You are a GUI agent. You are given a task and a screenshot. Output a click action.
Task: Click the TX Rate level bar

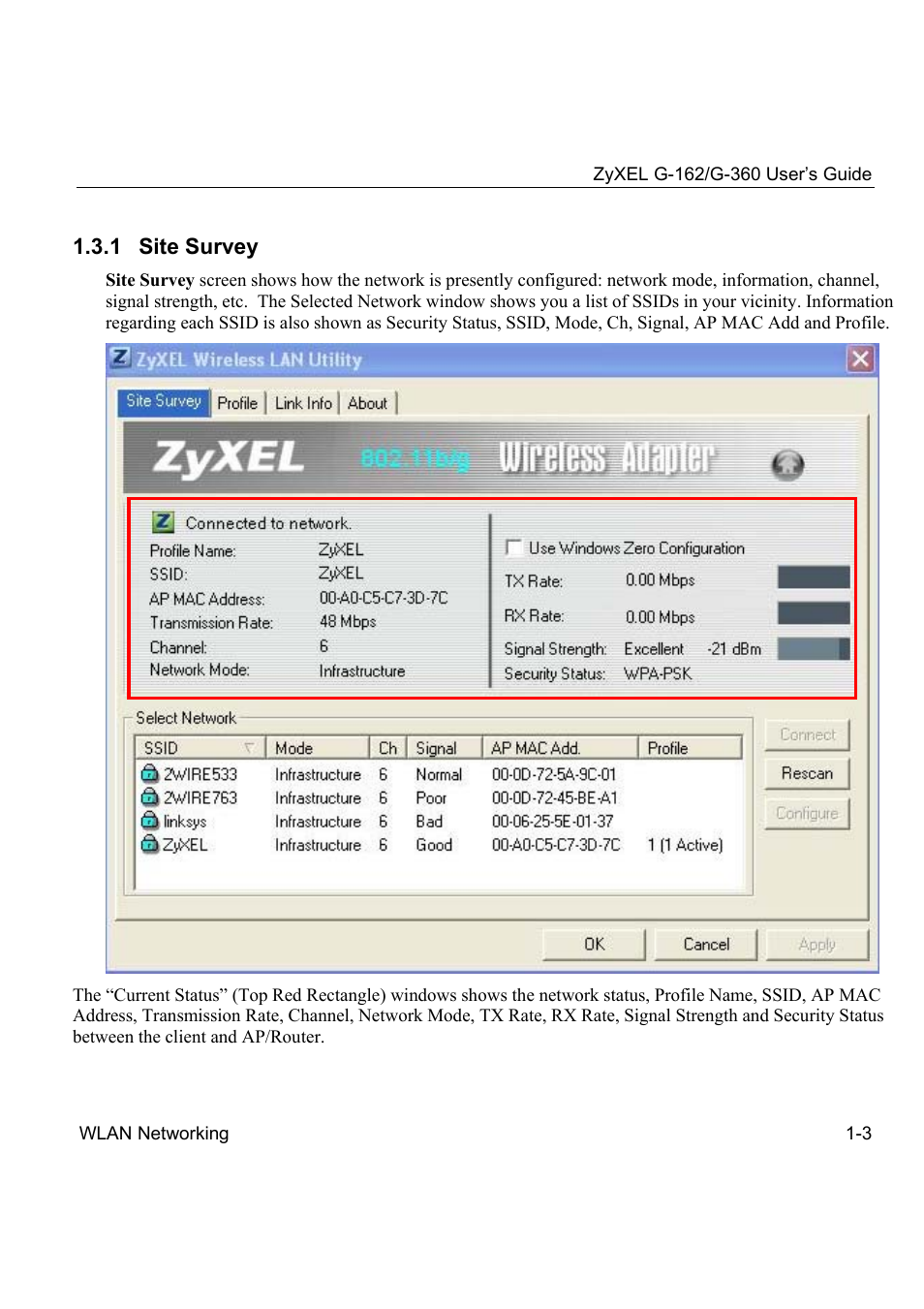(x=814, y=577)
